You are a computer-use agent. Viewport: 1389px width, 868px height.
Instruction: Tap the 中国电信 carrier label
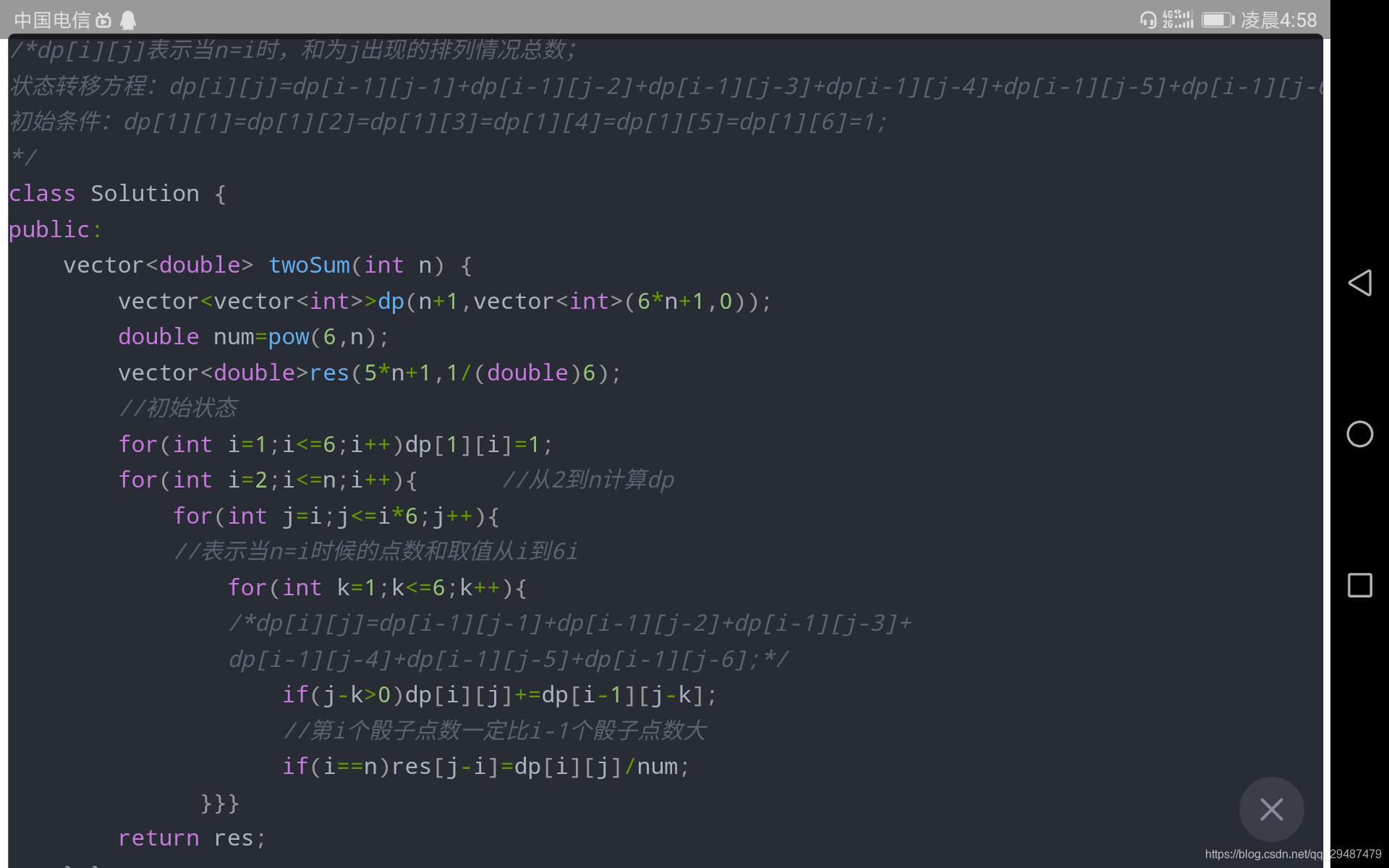point(52,20)
